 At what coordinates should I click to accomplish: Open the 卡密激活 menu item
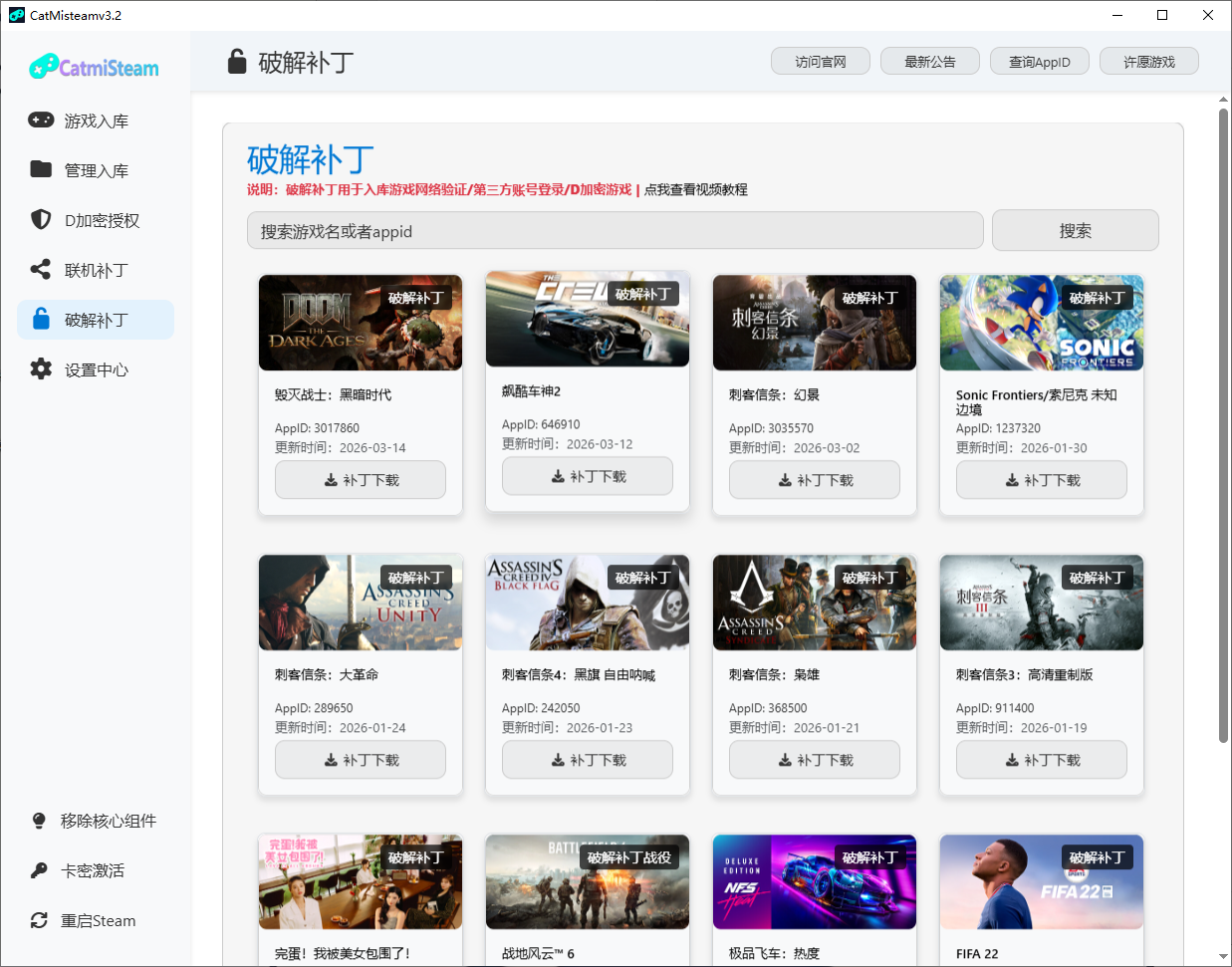[96, 870]
